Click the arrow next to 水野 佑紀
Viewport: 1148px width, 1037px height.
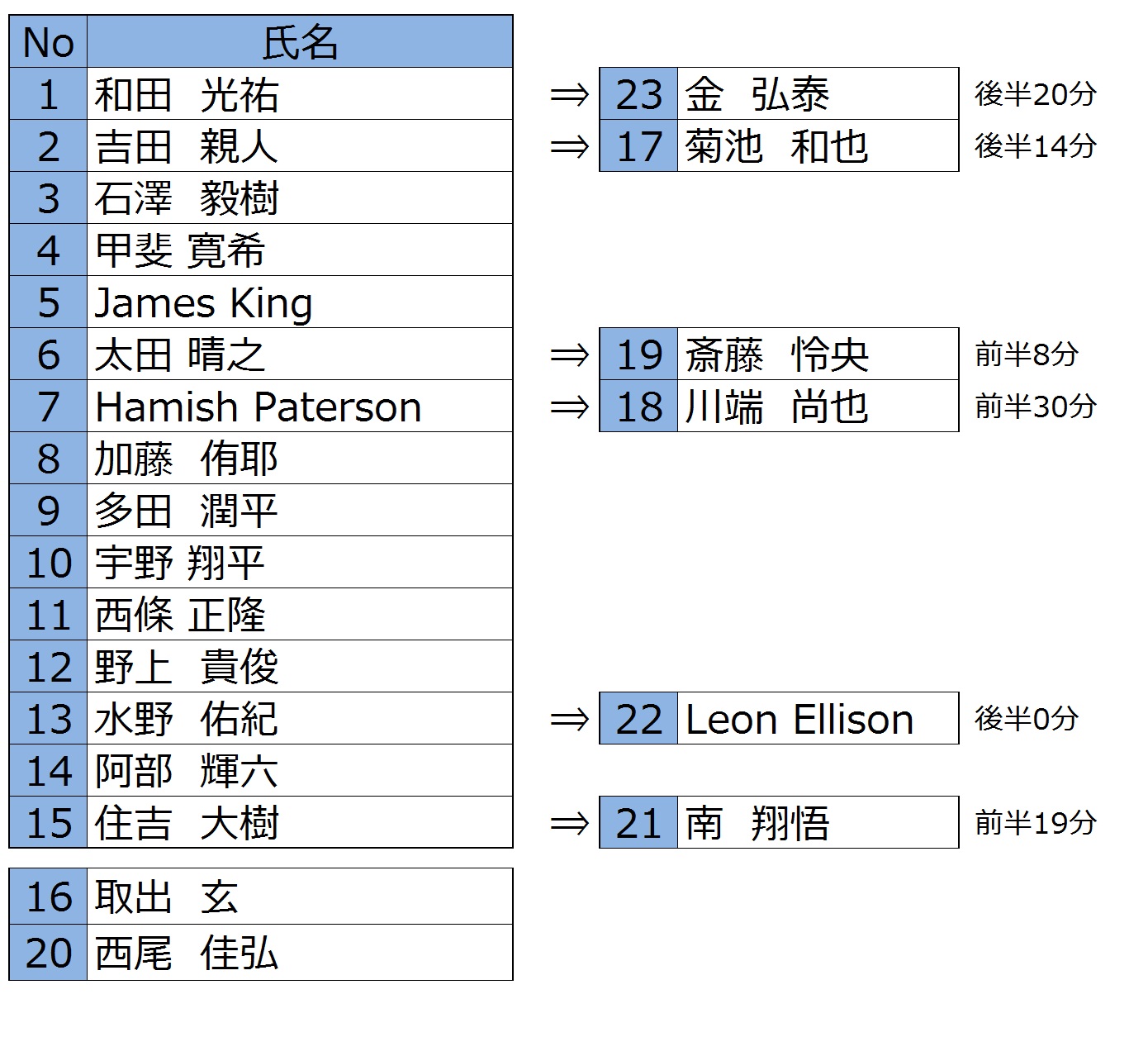point(570,720)
